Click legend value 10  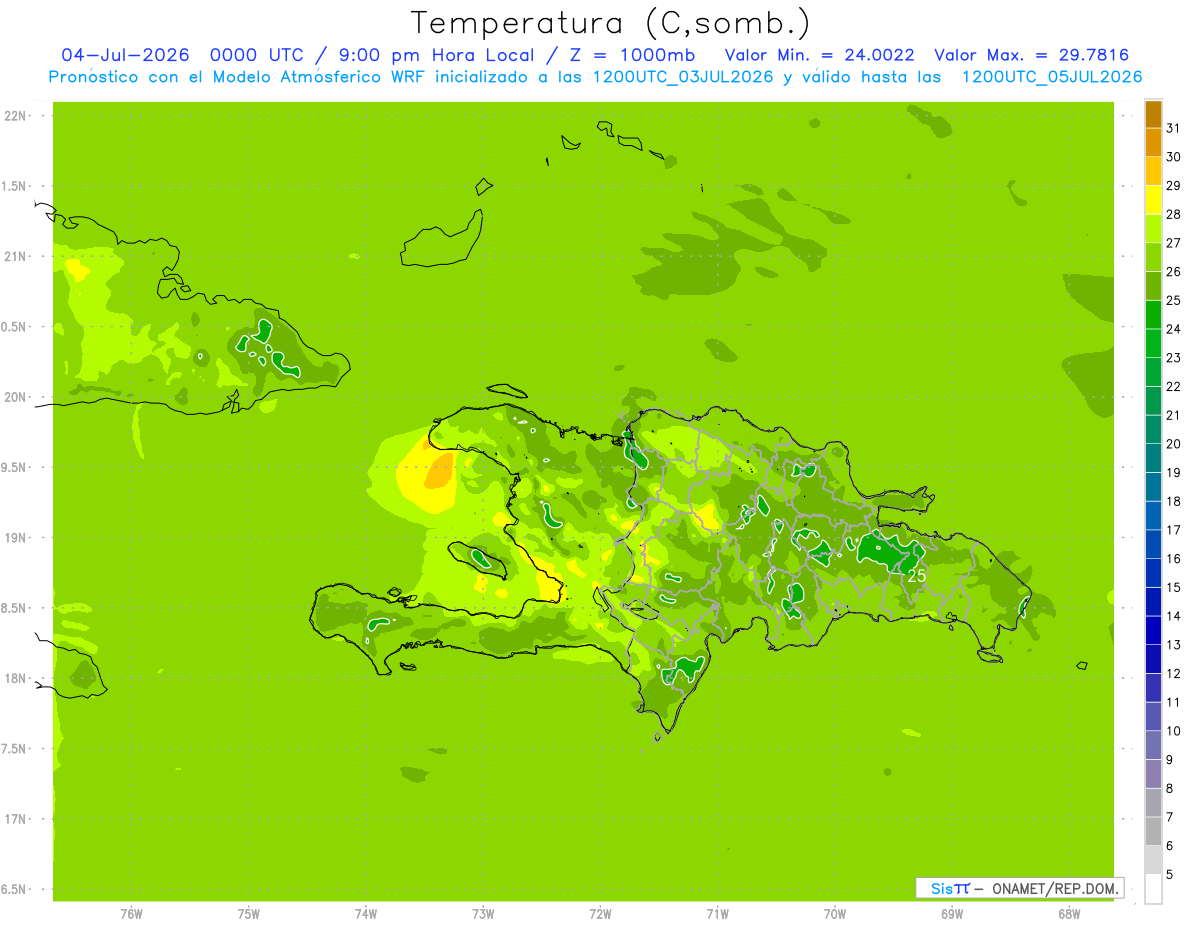tap(1174, 731)
